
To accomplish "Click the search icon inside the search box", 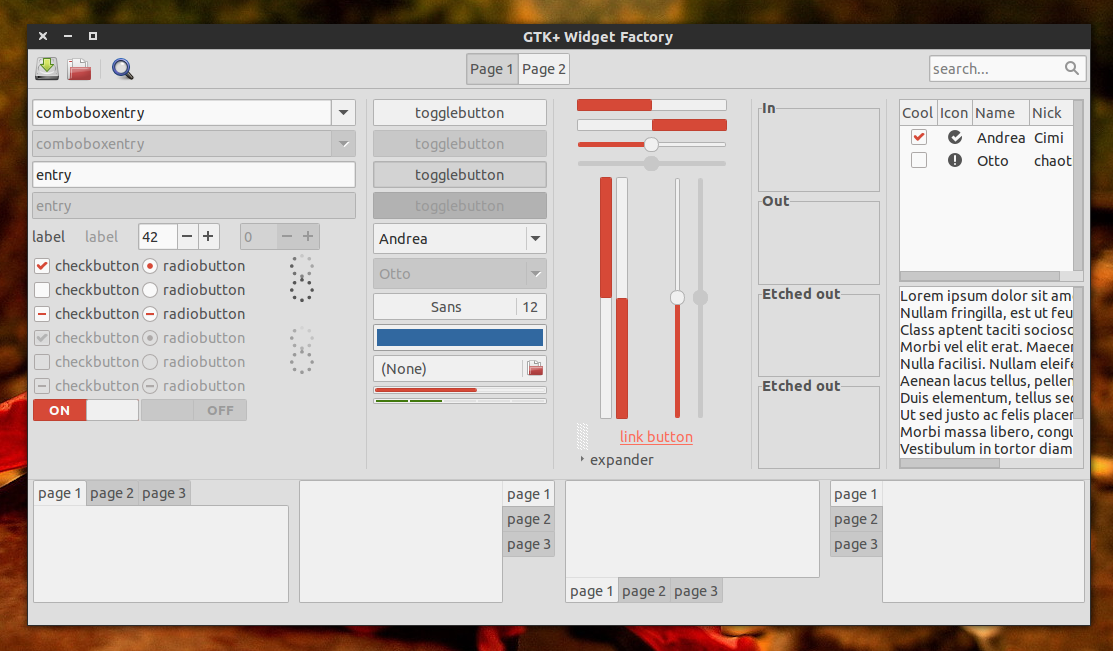I will pos(1072,68).
